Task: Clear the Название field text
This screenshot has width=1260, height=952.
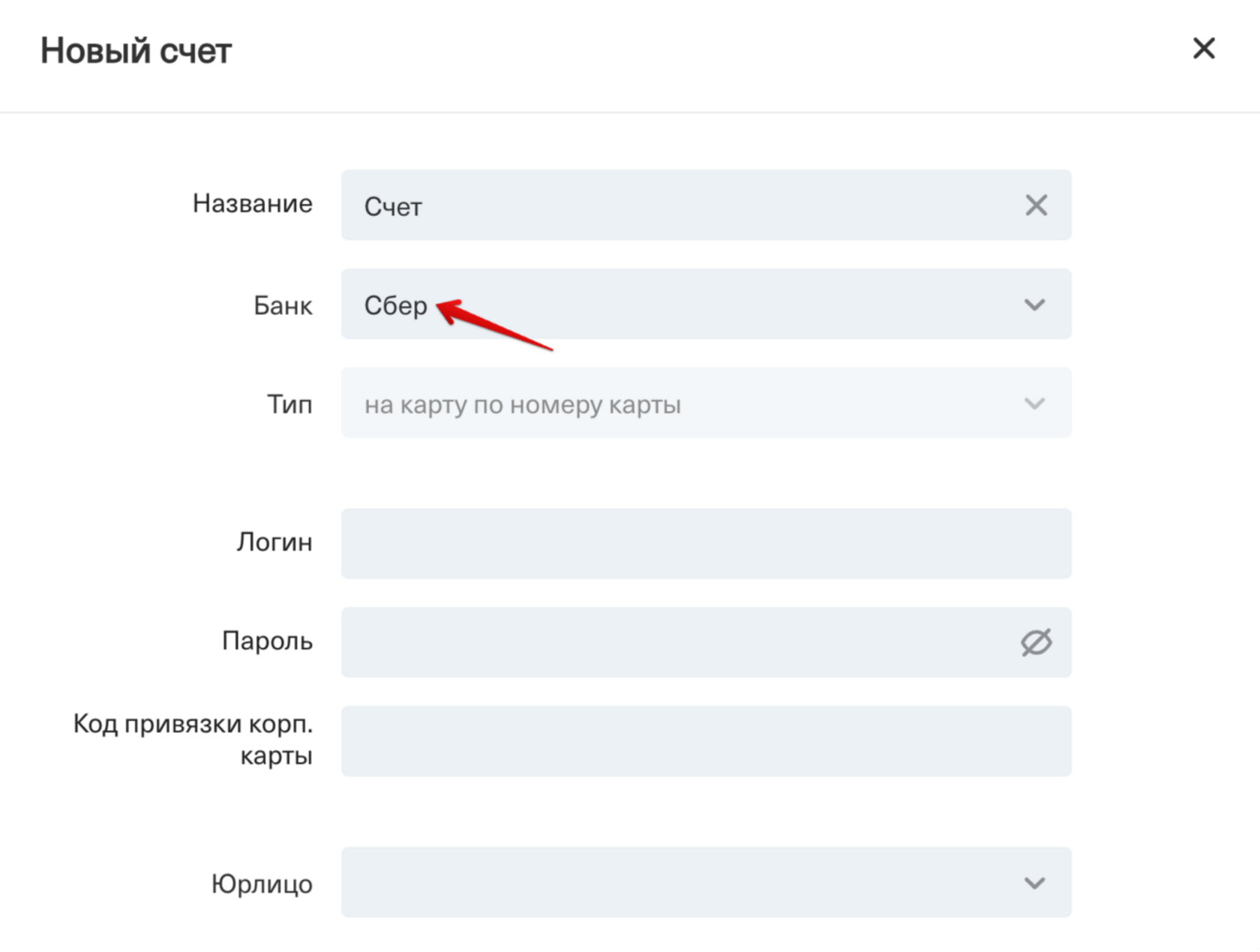Action: [1036, 205]
